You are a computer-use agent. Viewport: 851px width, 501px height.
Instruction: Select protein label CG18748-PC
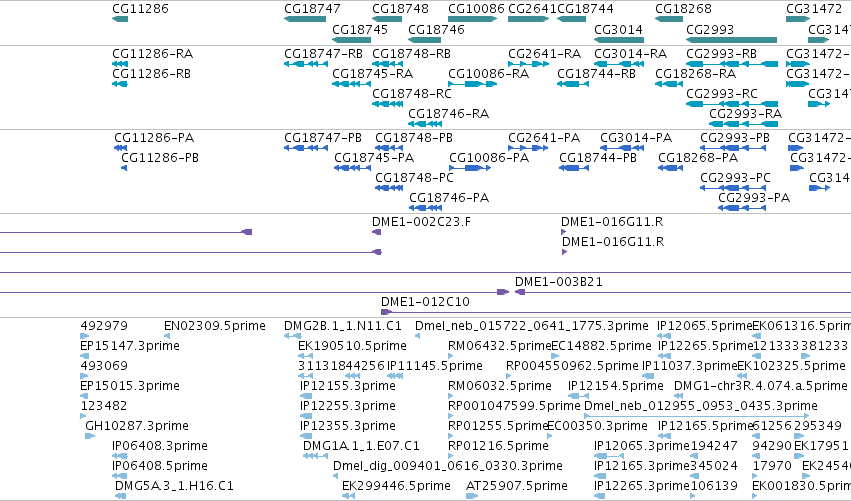pyautogui.click(x=414, y=177)
